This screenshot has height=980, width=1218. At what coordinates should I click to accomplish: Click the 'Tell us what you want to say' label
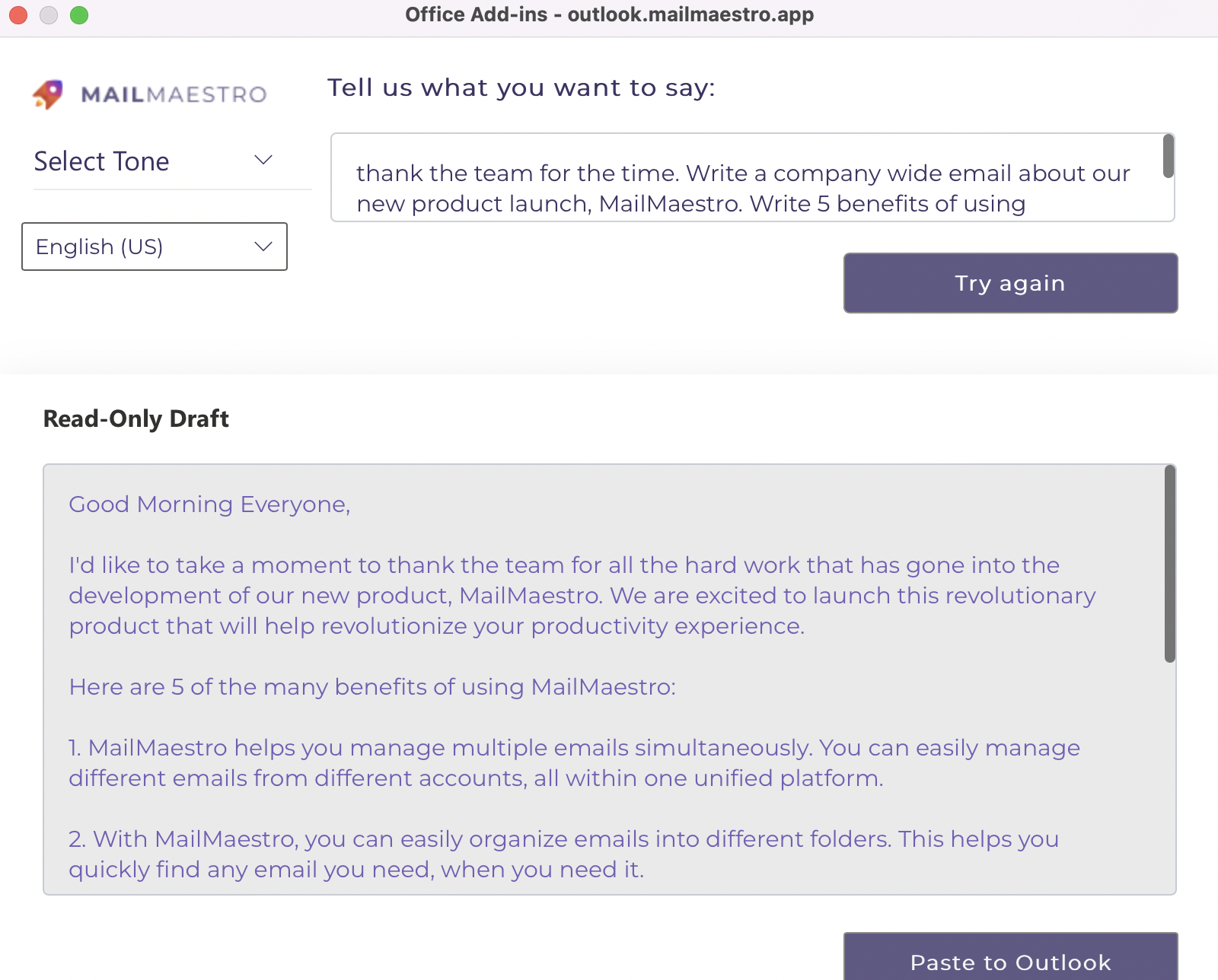tap(521, 87)
